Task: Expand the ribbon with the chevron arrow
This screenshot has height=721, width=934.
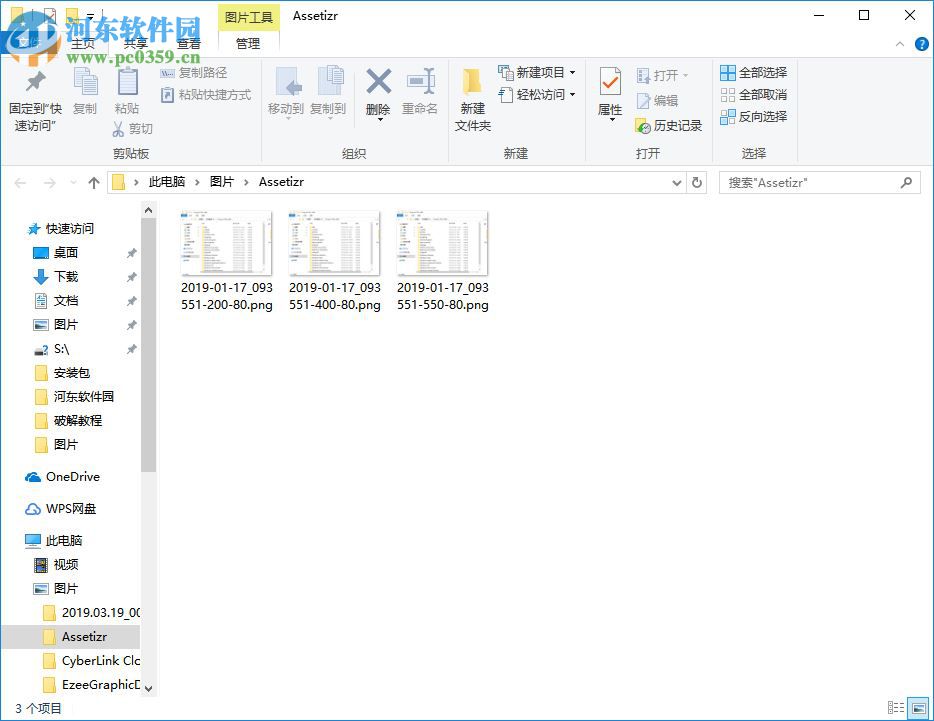Action: tap(899, 44)
